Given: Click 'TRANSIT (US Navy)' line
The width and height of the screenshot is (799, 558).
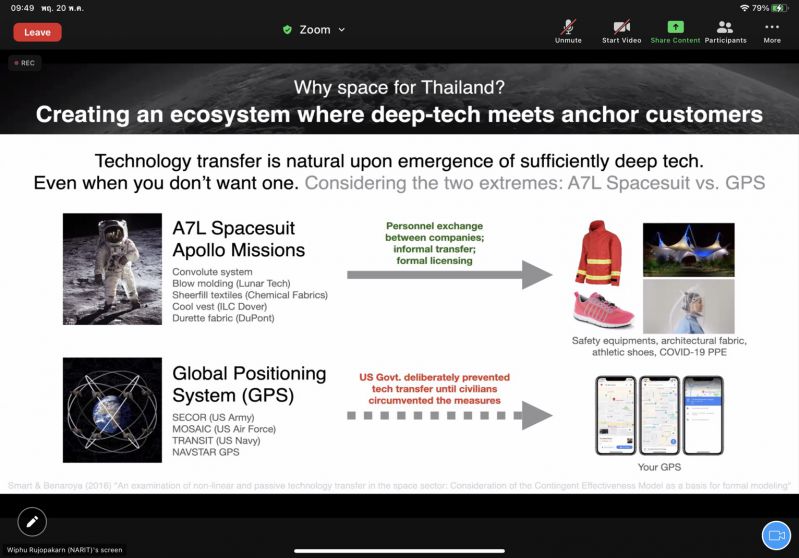Looking at the screenshot, I should [x=216, y=440].
